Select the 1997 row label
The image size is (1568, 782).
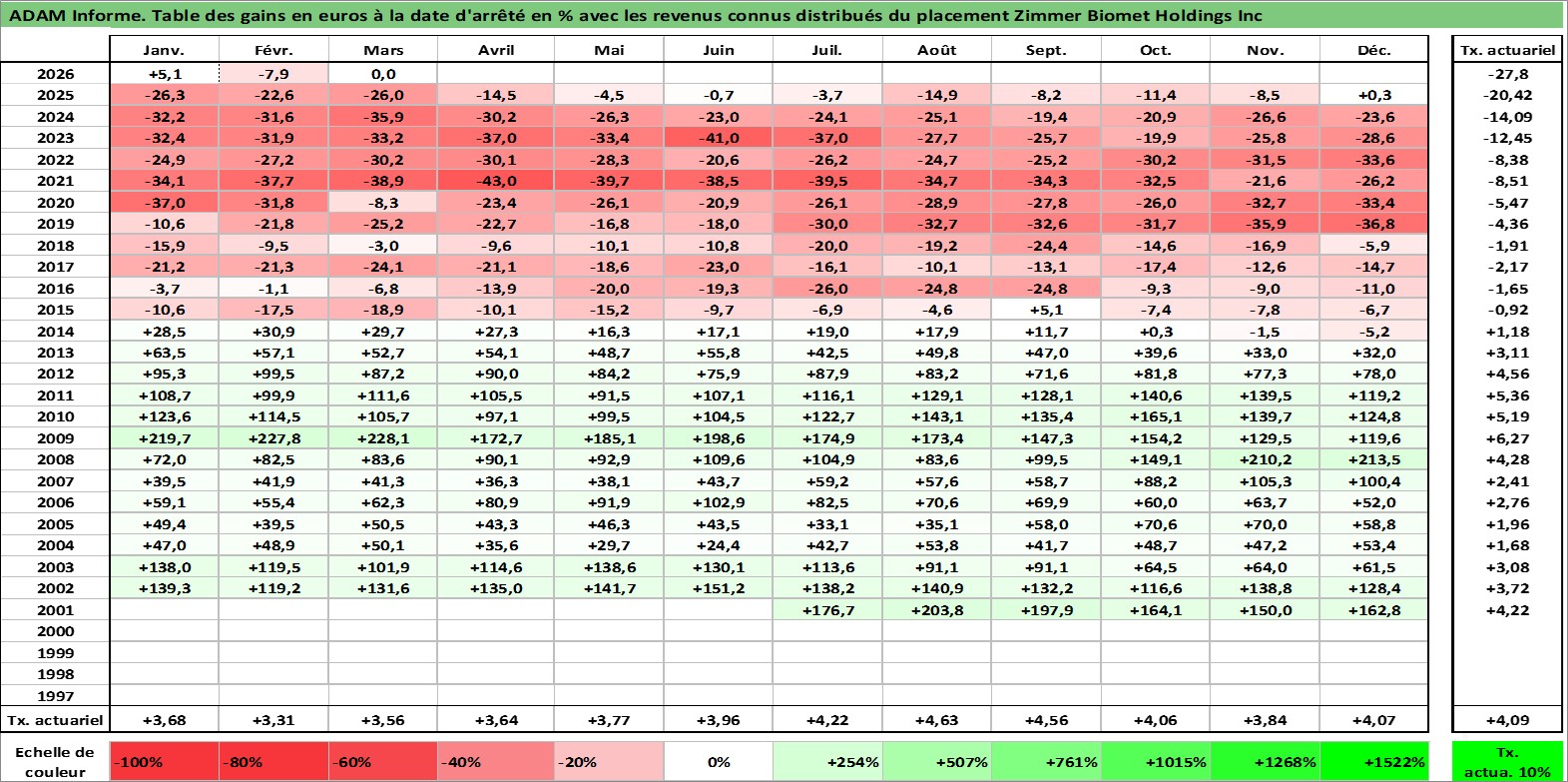(x=55, y=696)
